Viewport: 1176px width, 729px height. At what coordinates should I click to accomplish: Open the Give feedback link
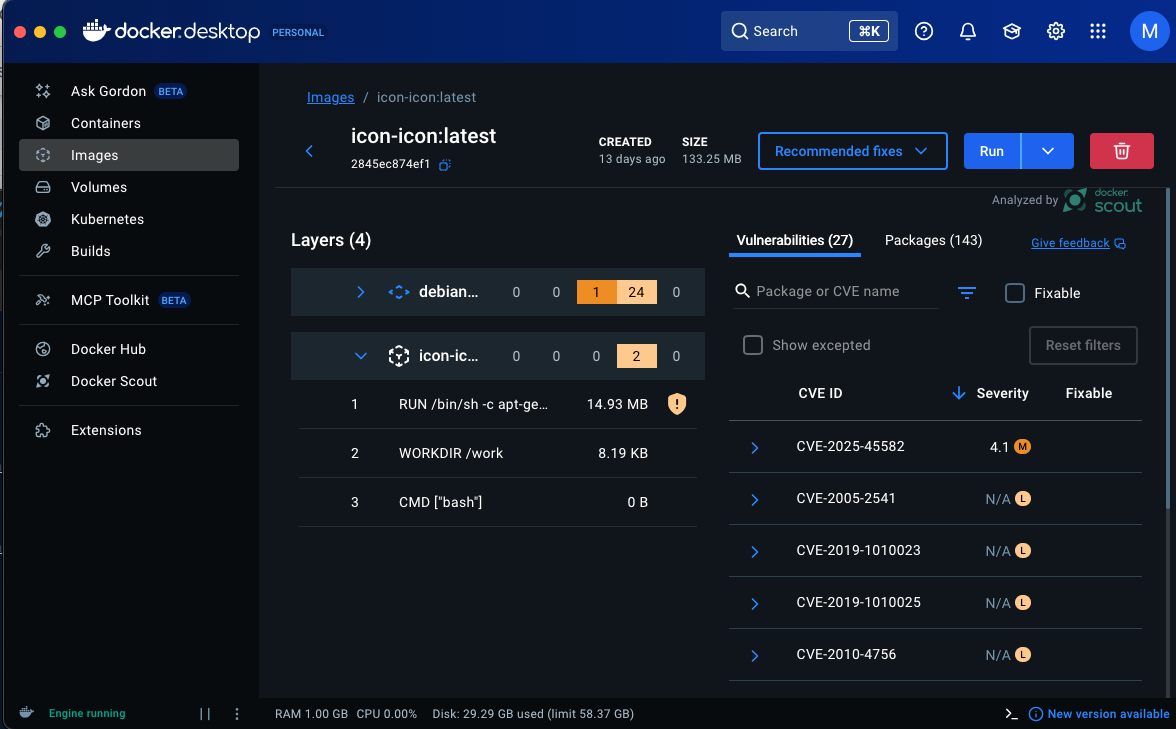coord(1078,243)
